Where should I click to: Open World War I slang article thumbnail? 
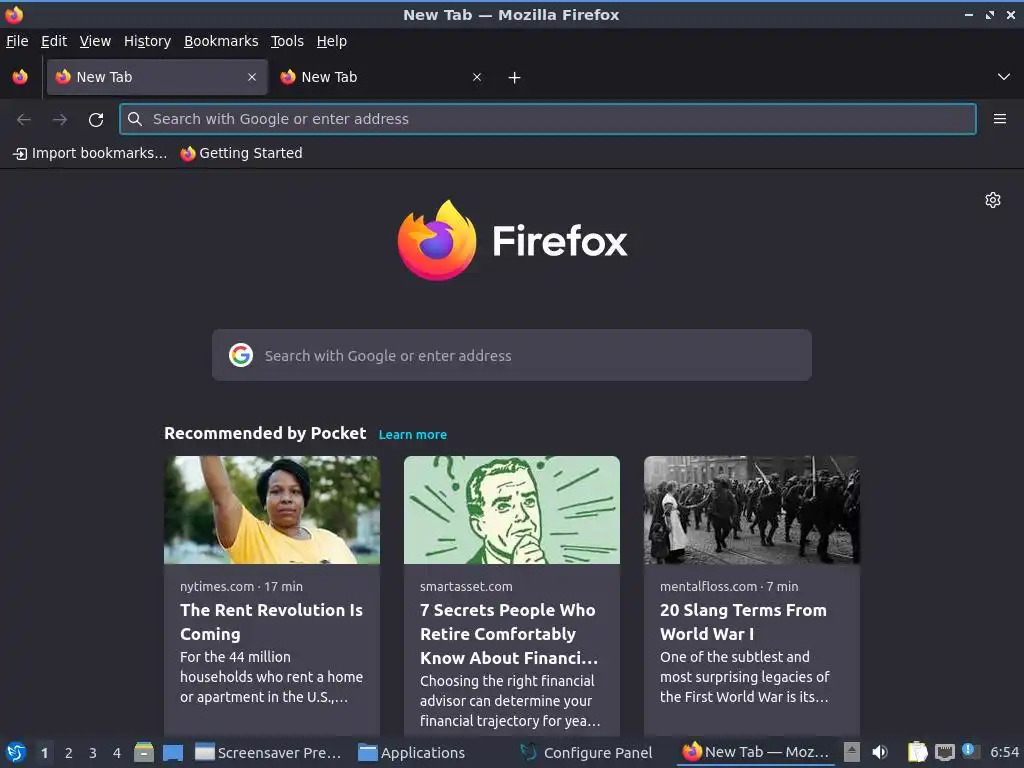pos(752,510)
